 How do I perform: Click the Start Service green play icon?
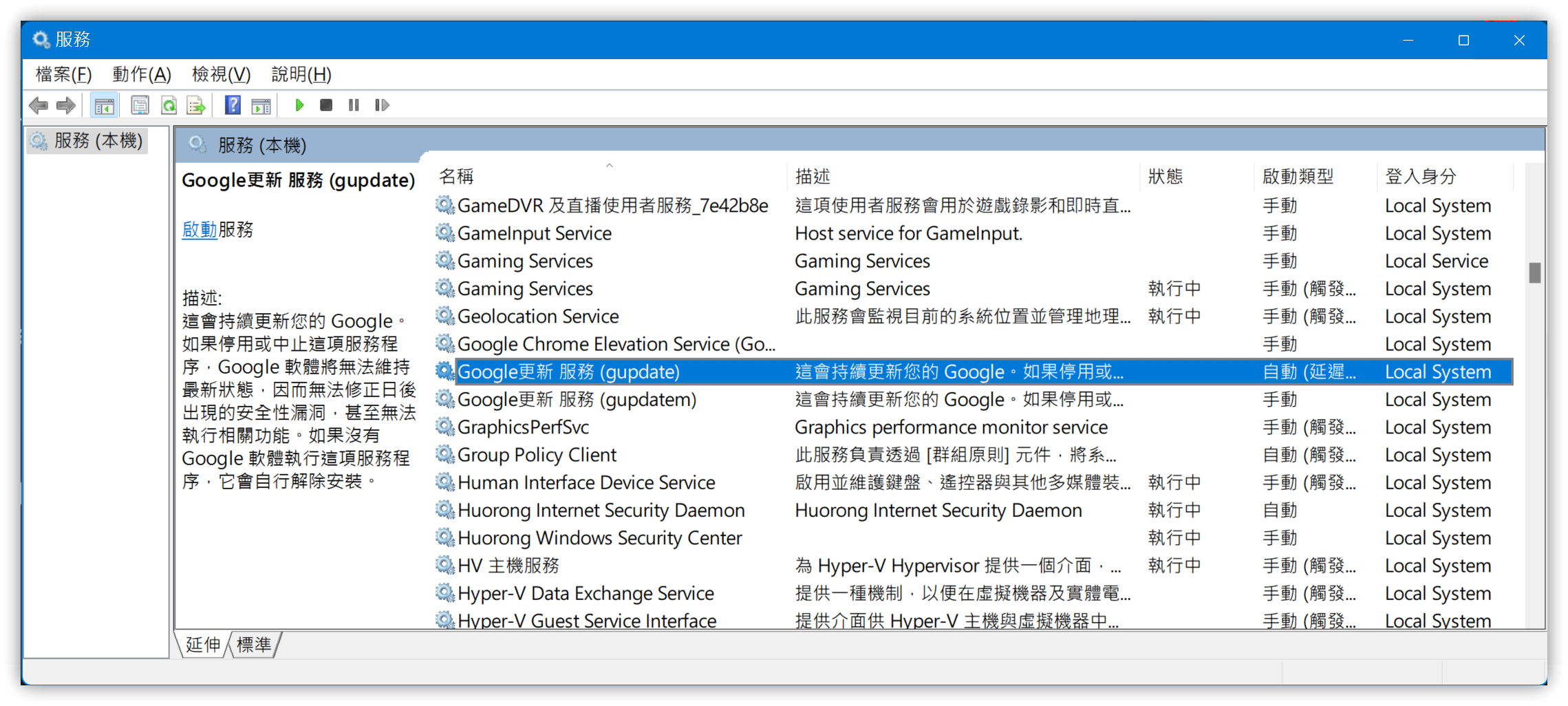299,105
